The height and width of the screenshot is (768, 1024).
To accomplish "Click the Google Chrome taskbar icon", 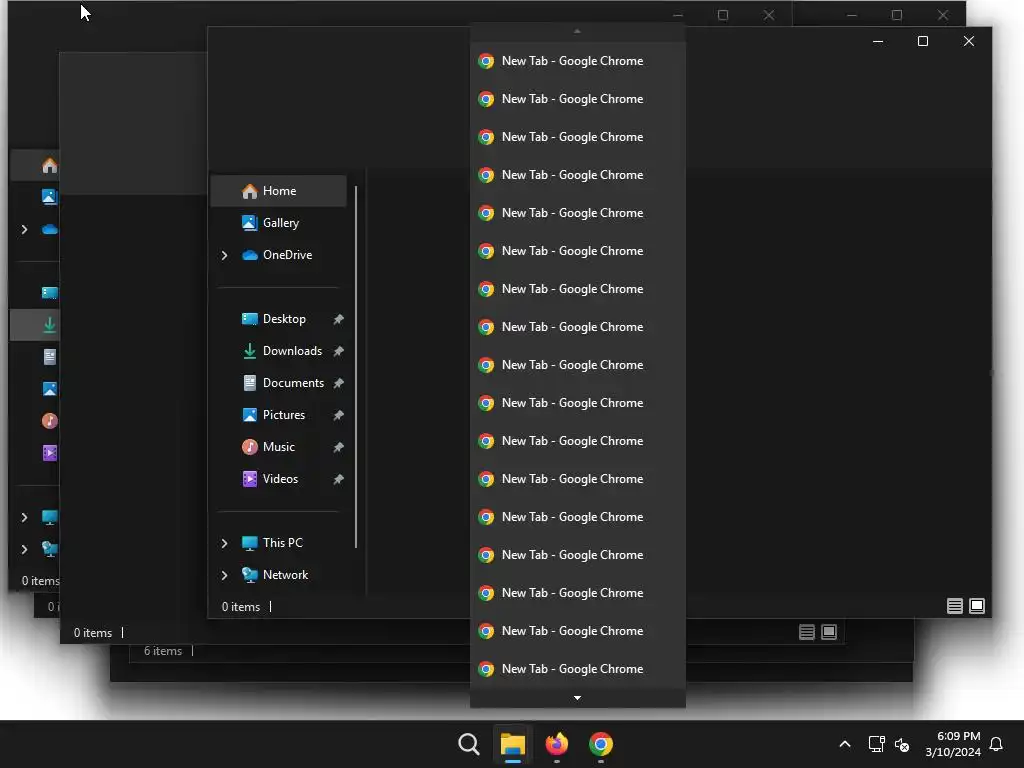I will click(601, 744).
